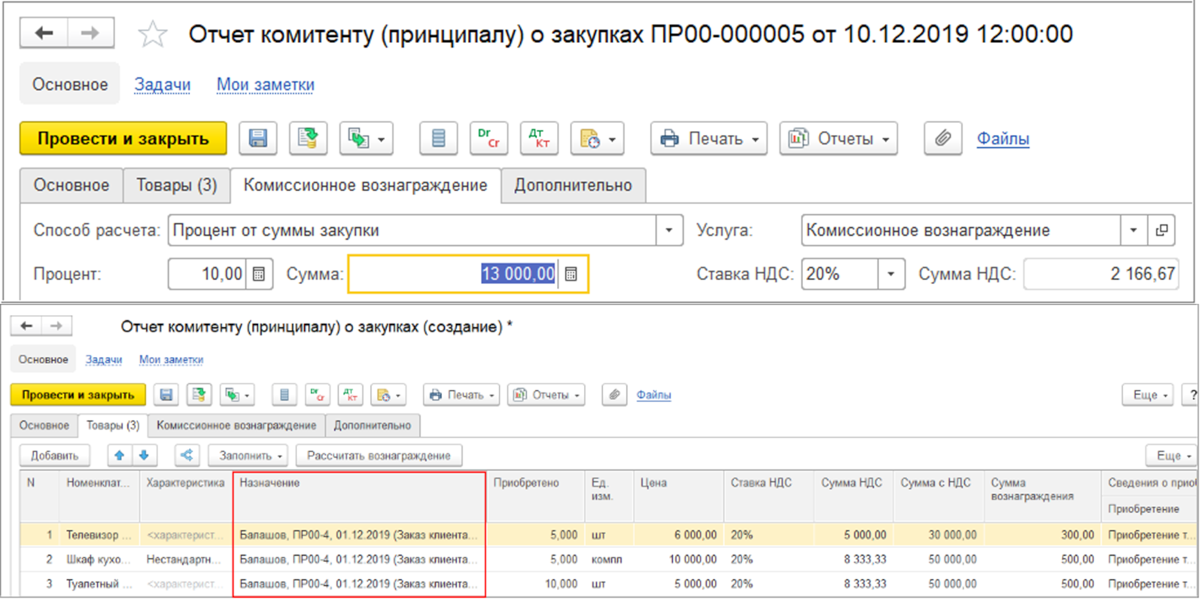Move row up with the blue up arrow
The height and width of the screenshot is (599, 1200).
[120, 455]
